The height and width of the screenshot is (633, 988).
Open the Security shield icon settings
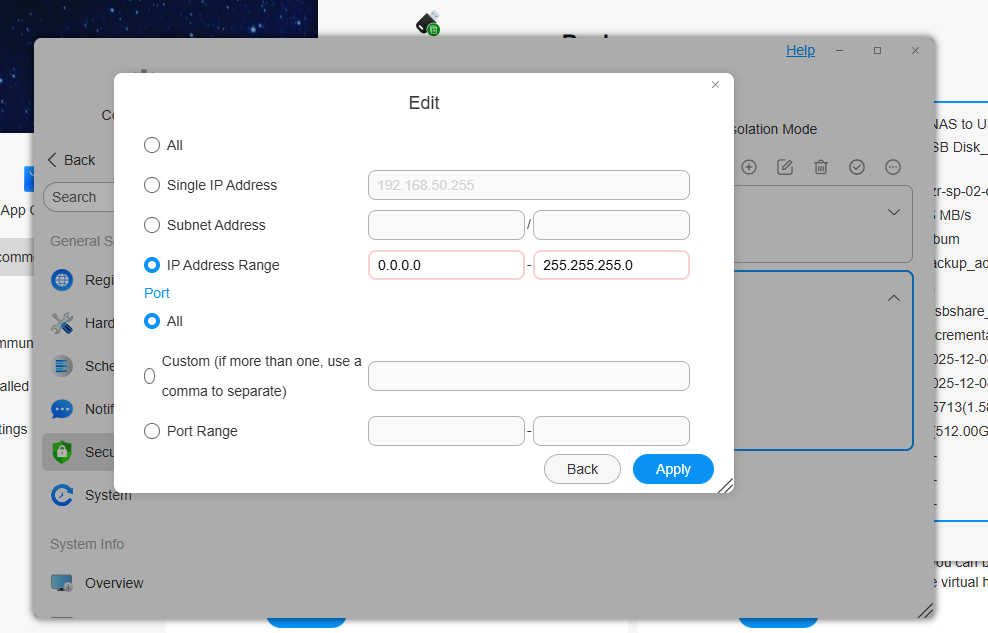[x=62, y=452]
